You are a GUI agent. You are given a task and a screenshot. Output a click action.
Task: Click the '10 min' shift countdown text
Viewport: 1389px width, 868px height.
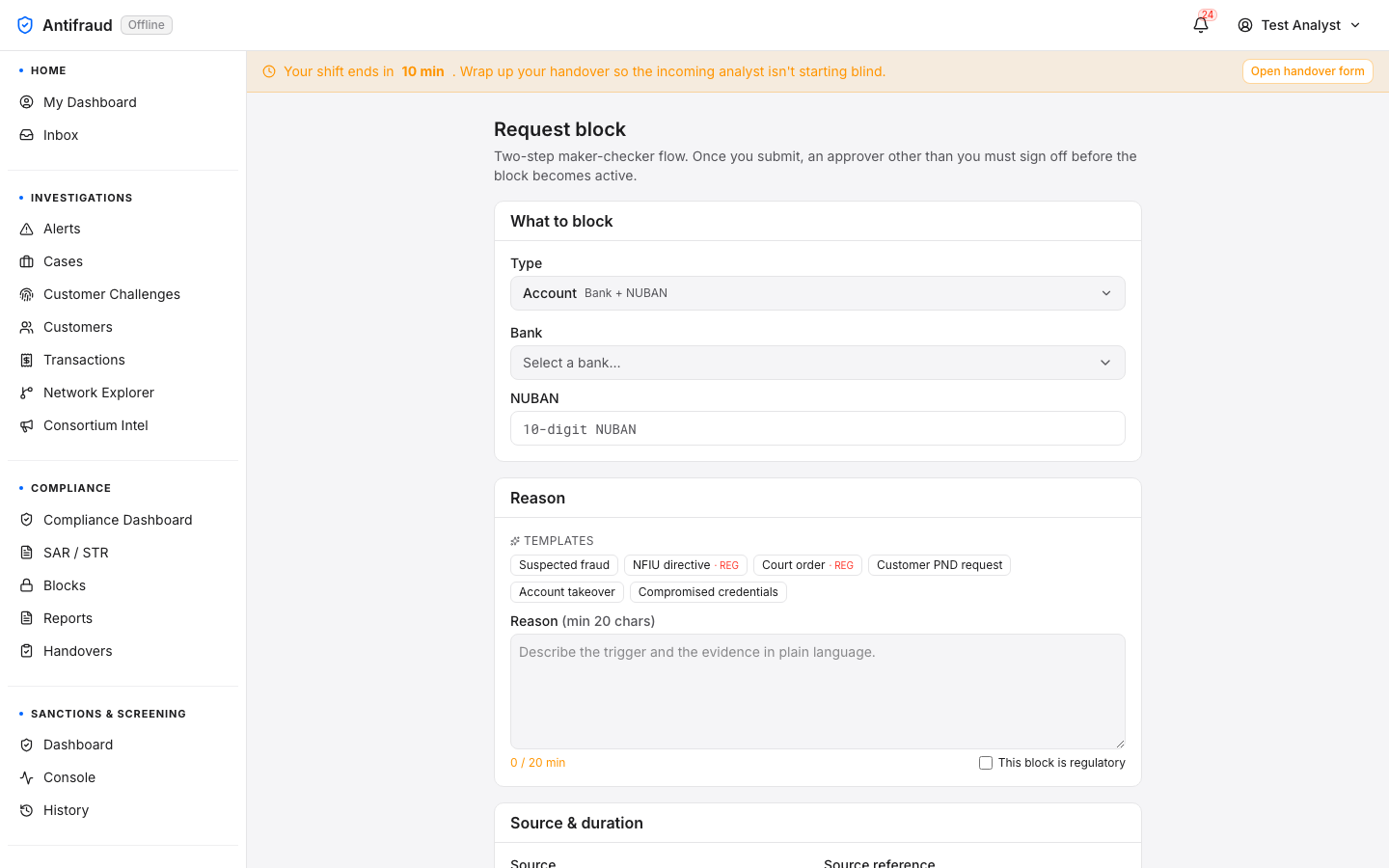(422, 71)
